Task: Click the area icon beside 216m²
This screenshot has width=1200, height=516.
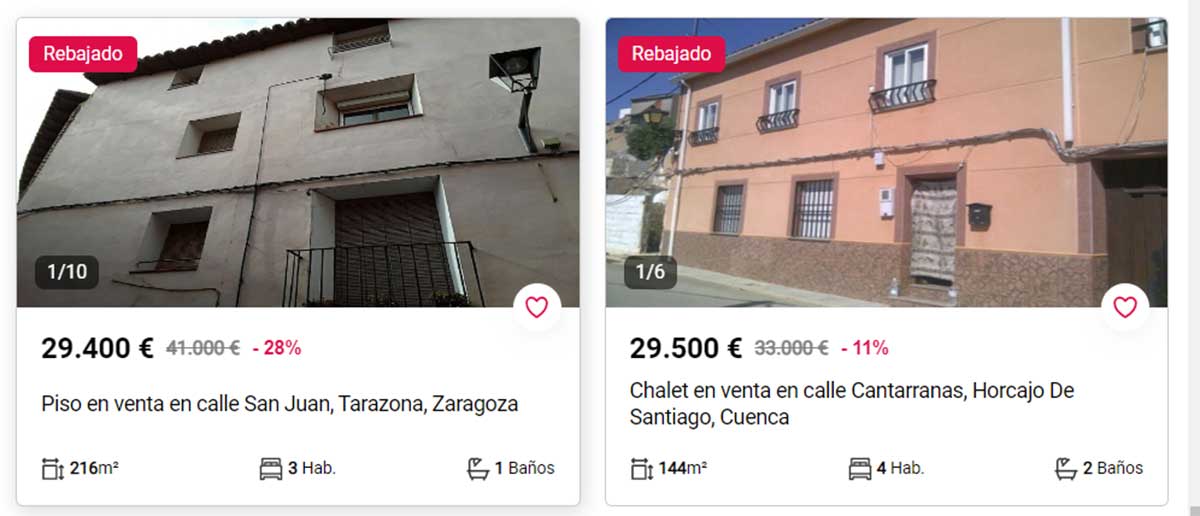Action: [x=53, y=468]
